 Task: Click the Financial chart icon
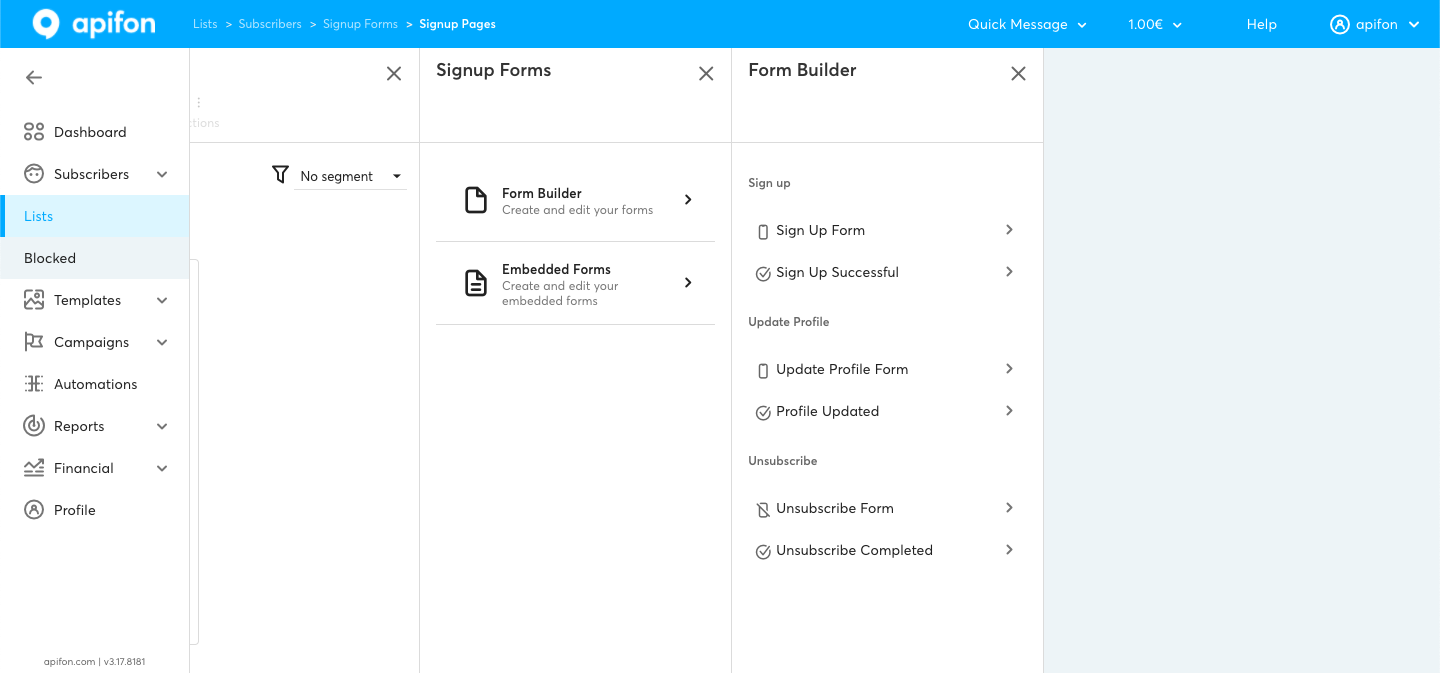(34, 468)
